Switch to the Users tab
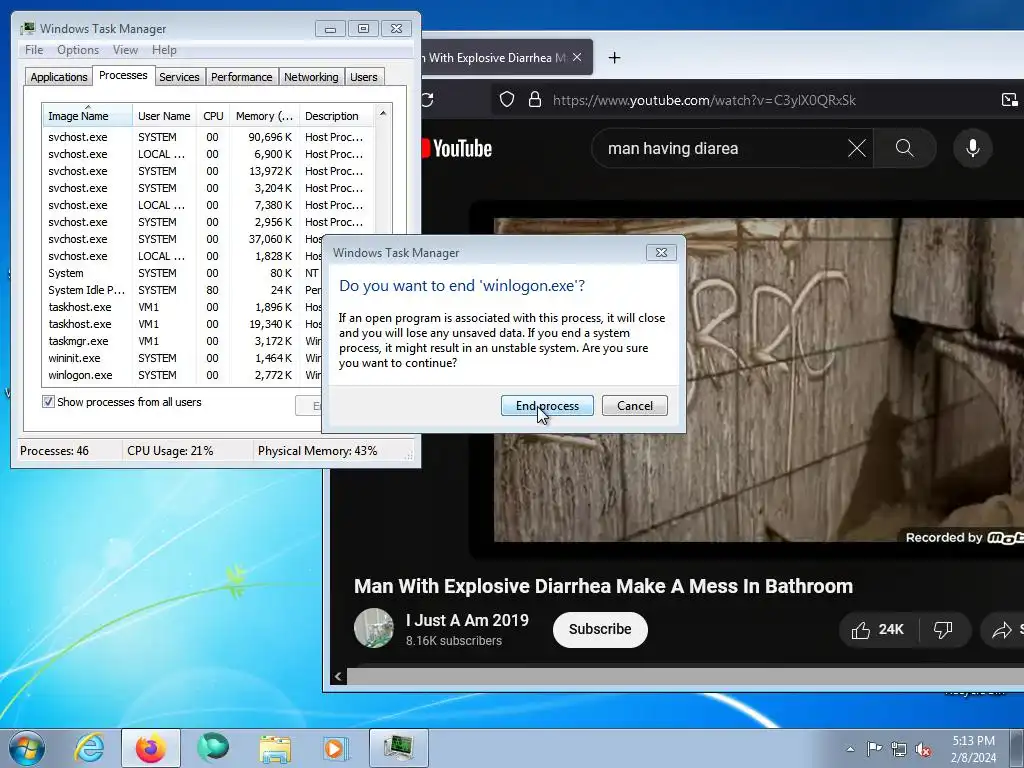The image size is (1024, 768). (x=364, y=77)
